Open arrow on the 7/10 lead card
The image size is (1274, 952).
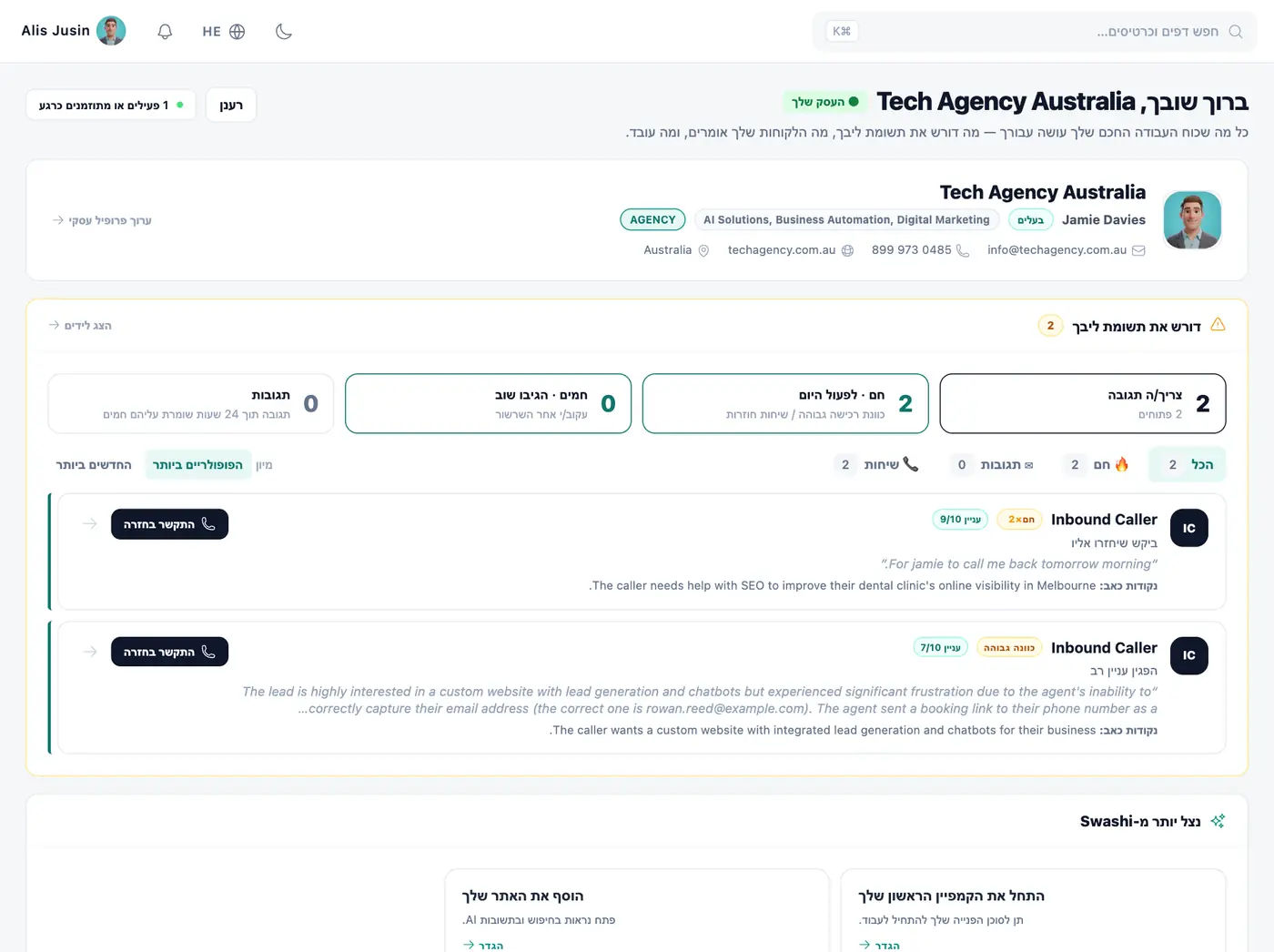click(x=89, y=652)
